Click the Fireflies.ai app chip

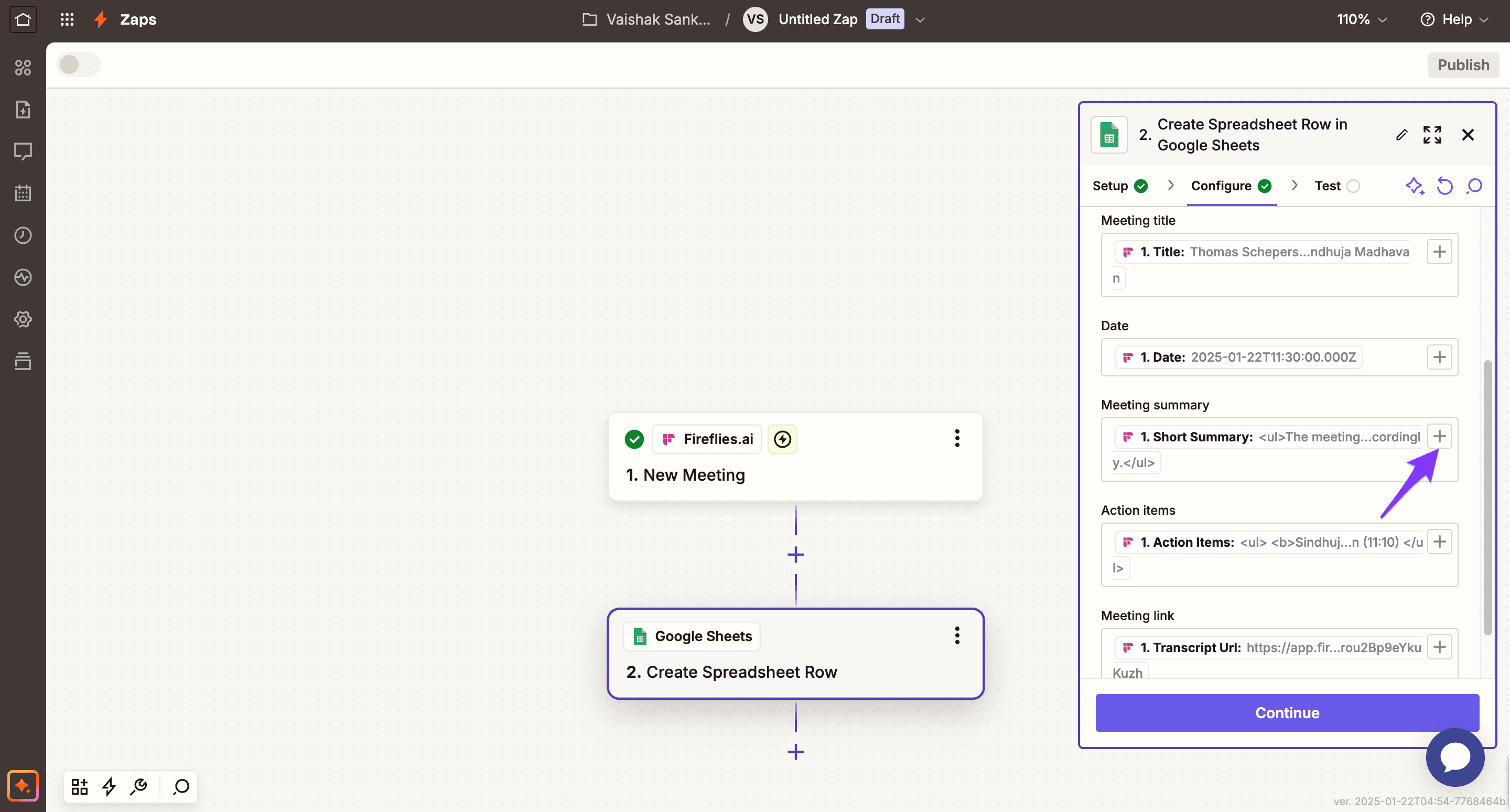(706, 439)
